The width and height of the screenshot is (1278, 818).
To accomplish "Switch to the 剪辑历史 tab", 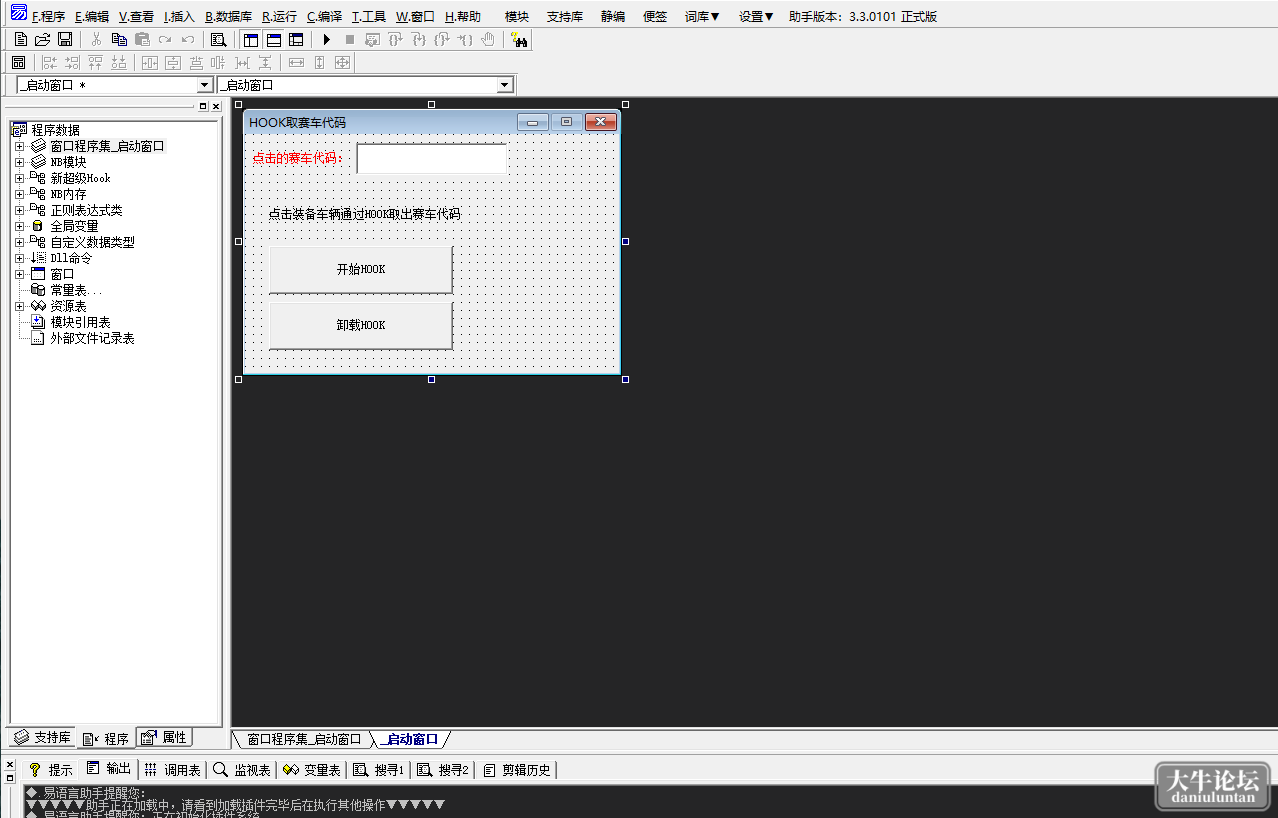I will pyautogui.click(x=516, y=770).
